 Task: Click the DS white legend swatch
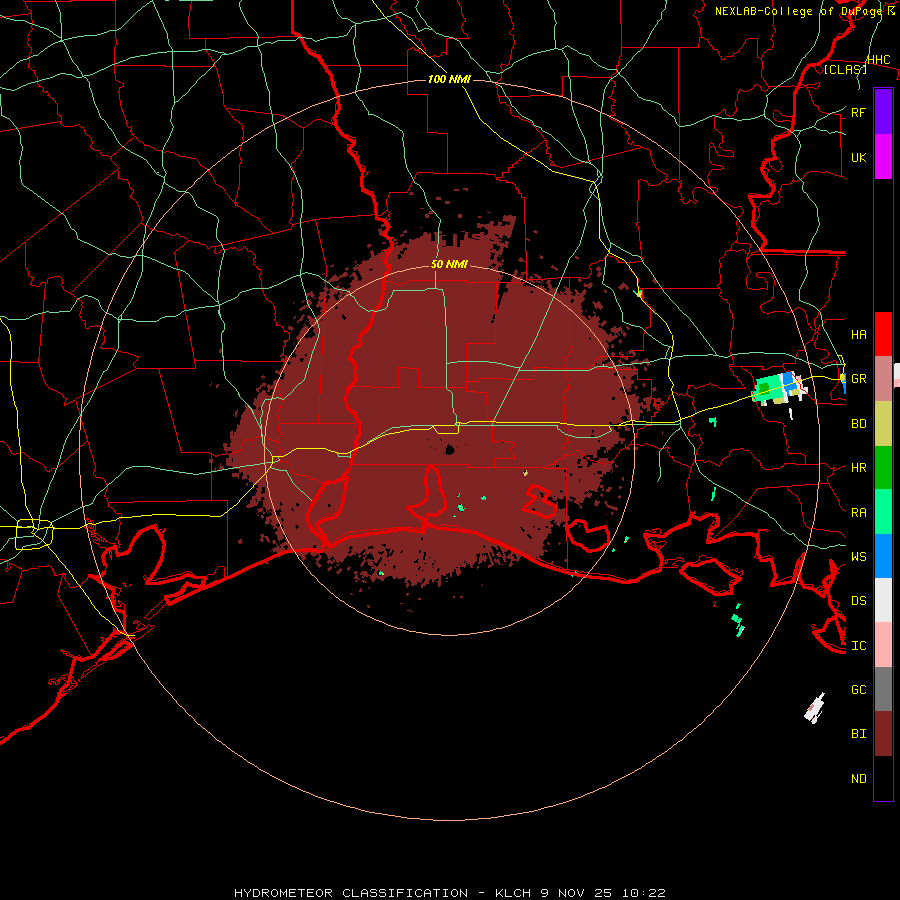[883, 600]
